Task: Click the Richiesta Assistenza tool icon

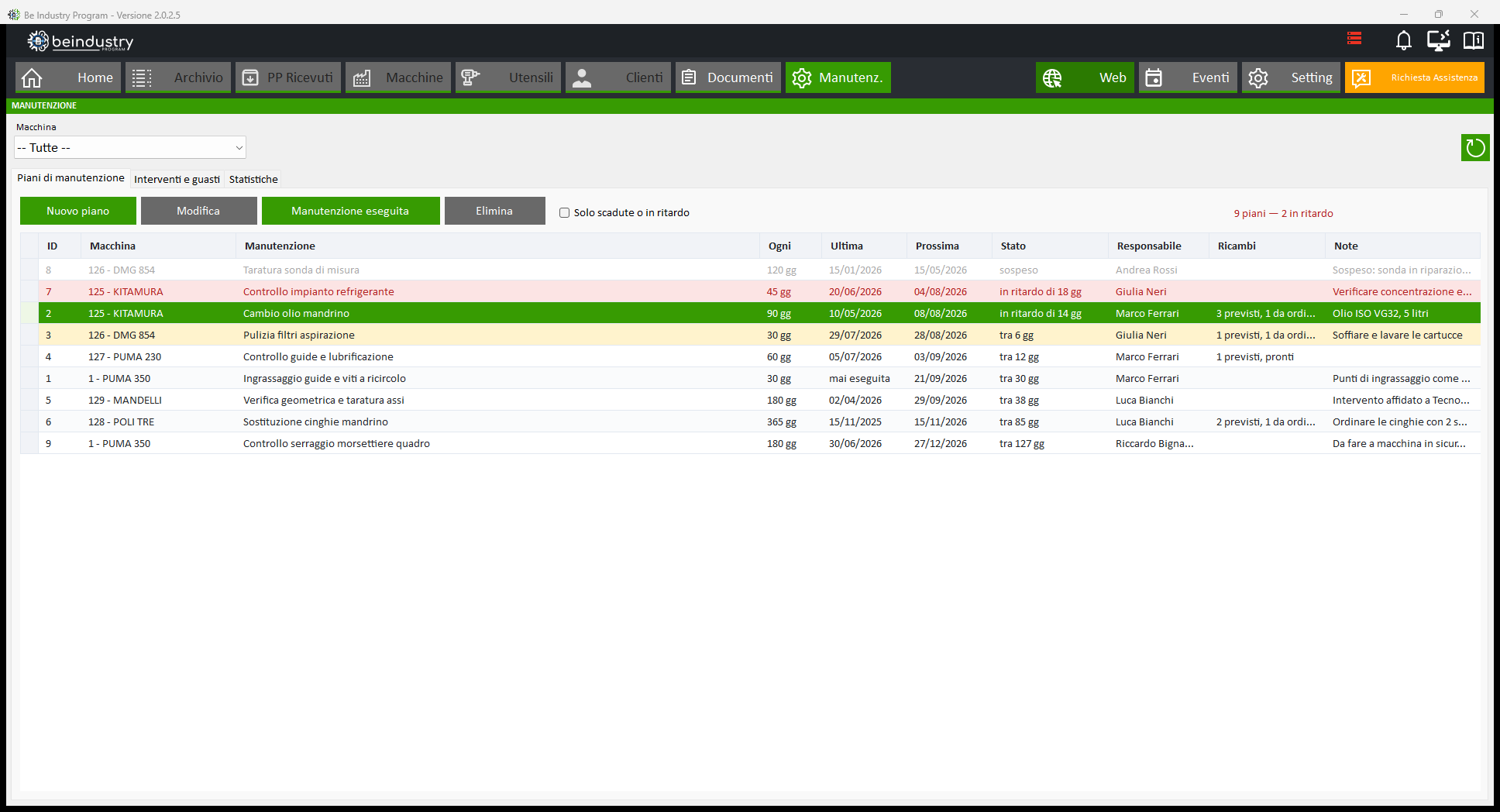Action: click(1361, 77)
